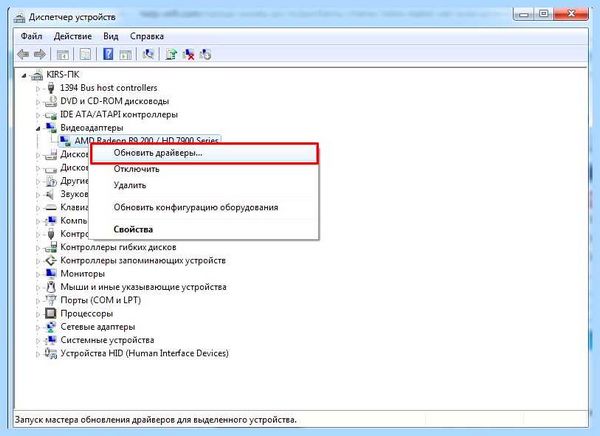Expand 1394 Bus host controllers
This screenshot has width=600, height=436.
(38, 89)
